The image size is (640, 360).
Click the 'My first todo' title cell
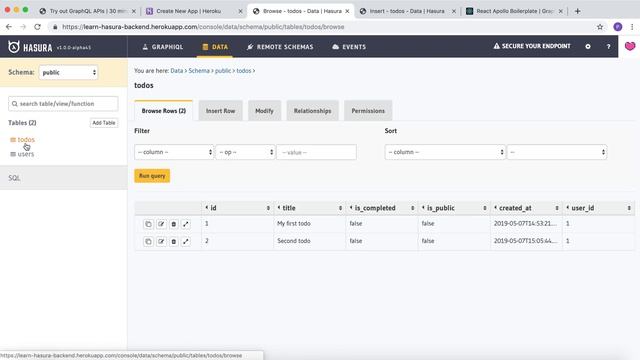(294, 224)
